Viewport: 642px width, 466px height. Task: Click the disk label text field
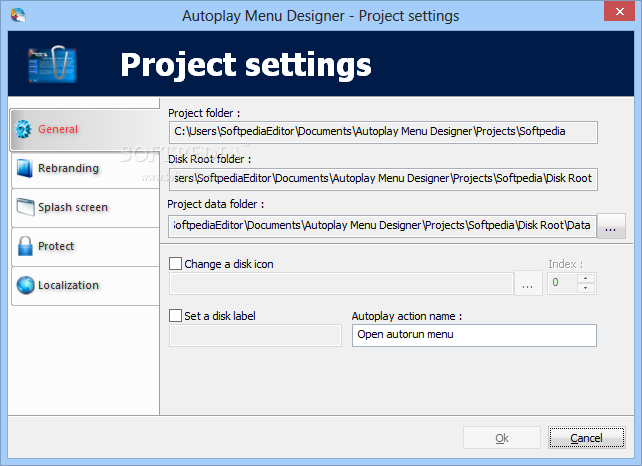click(255, 335)
